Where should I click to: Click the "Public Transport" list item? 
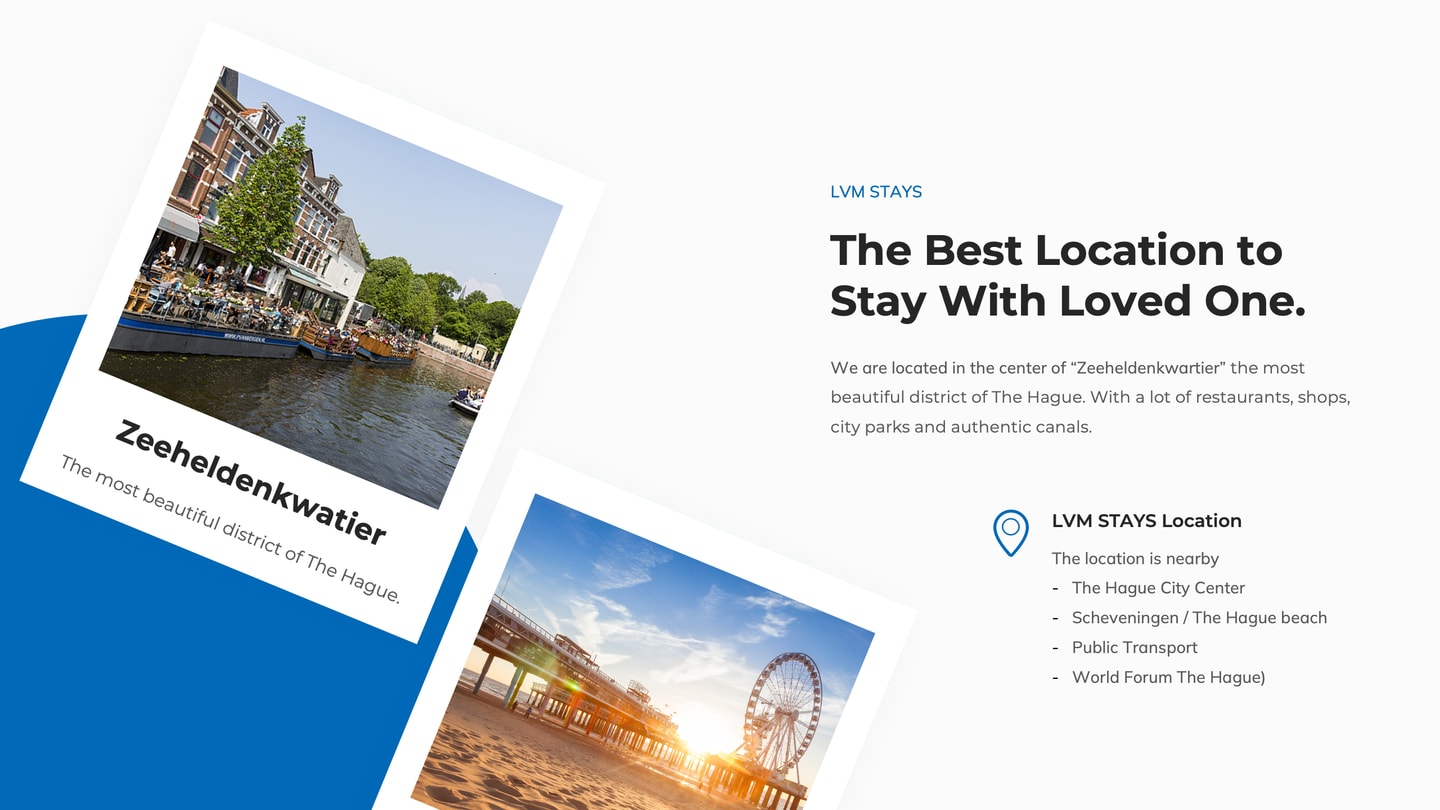(x=1135, y=647)
